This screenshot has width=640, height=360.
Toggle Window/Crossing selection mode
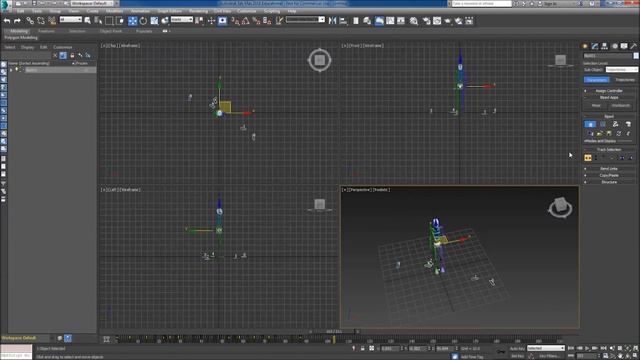(x=120, y=21)
